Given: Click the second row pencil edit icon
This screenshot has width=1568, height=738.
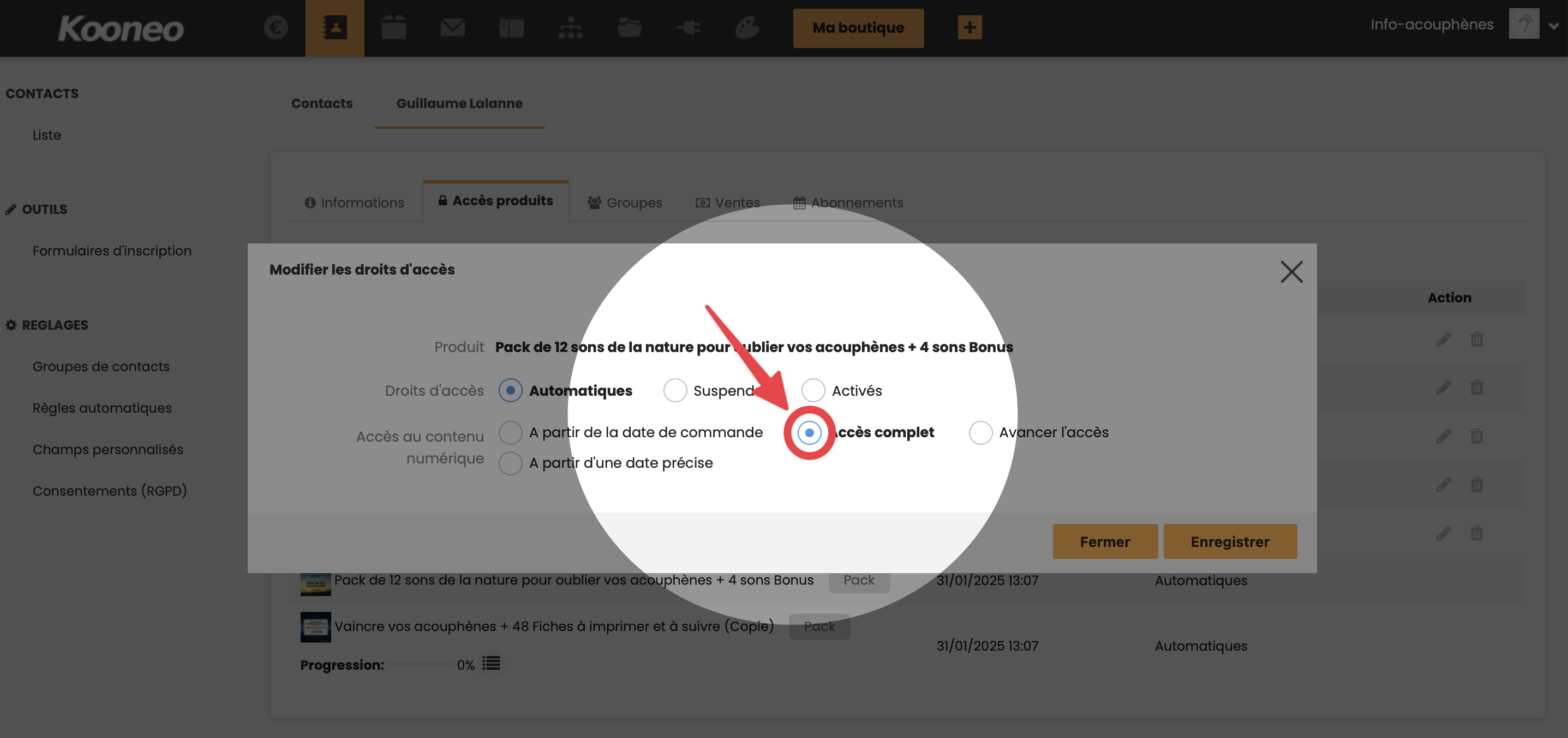Looking at the screenshot, I should 1444,387.
